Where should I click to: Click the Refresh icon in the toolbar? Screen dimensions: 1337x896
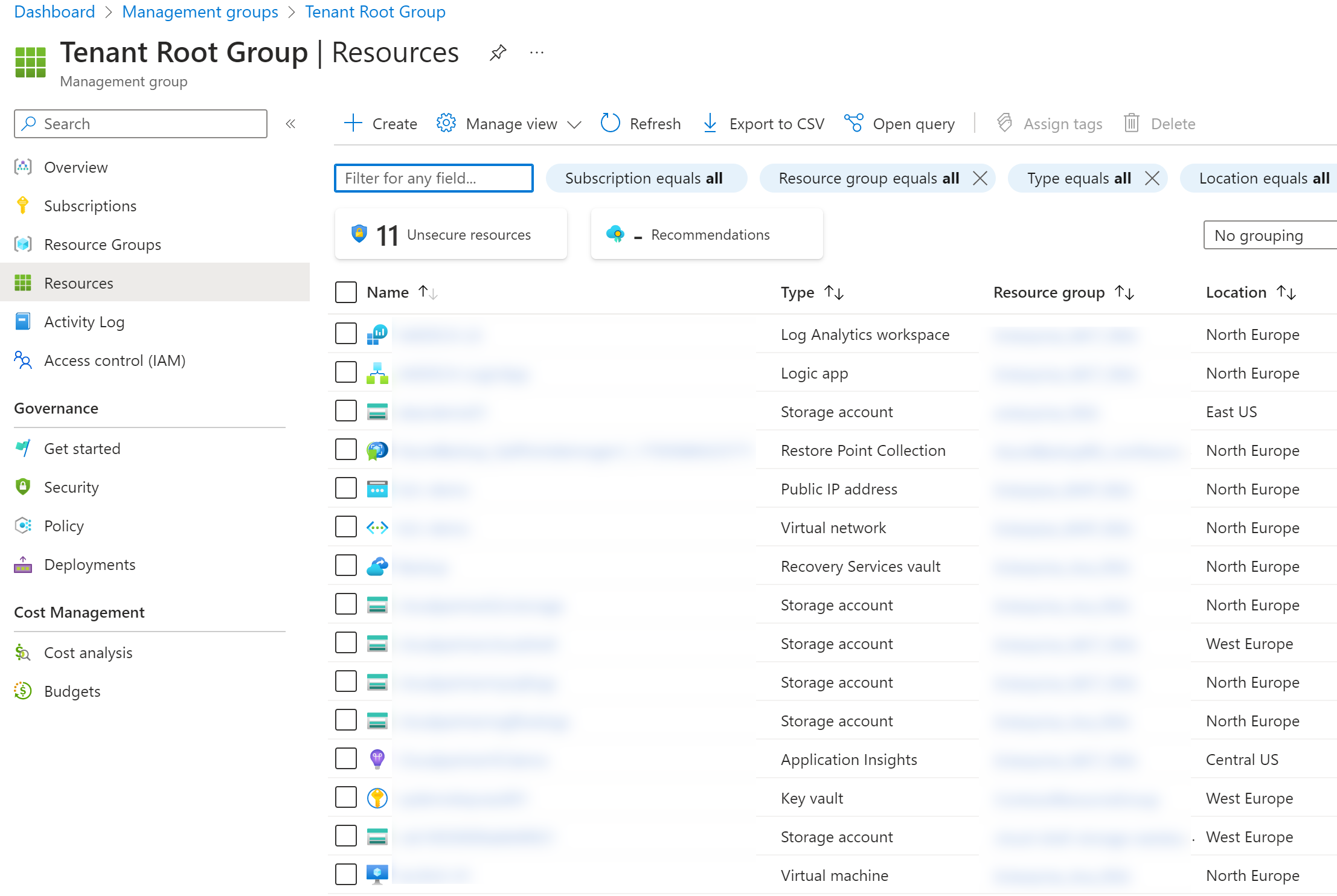pos(610,123)
